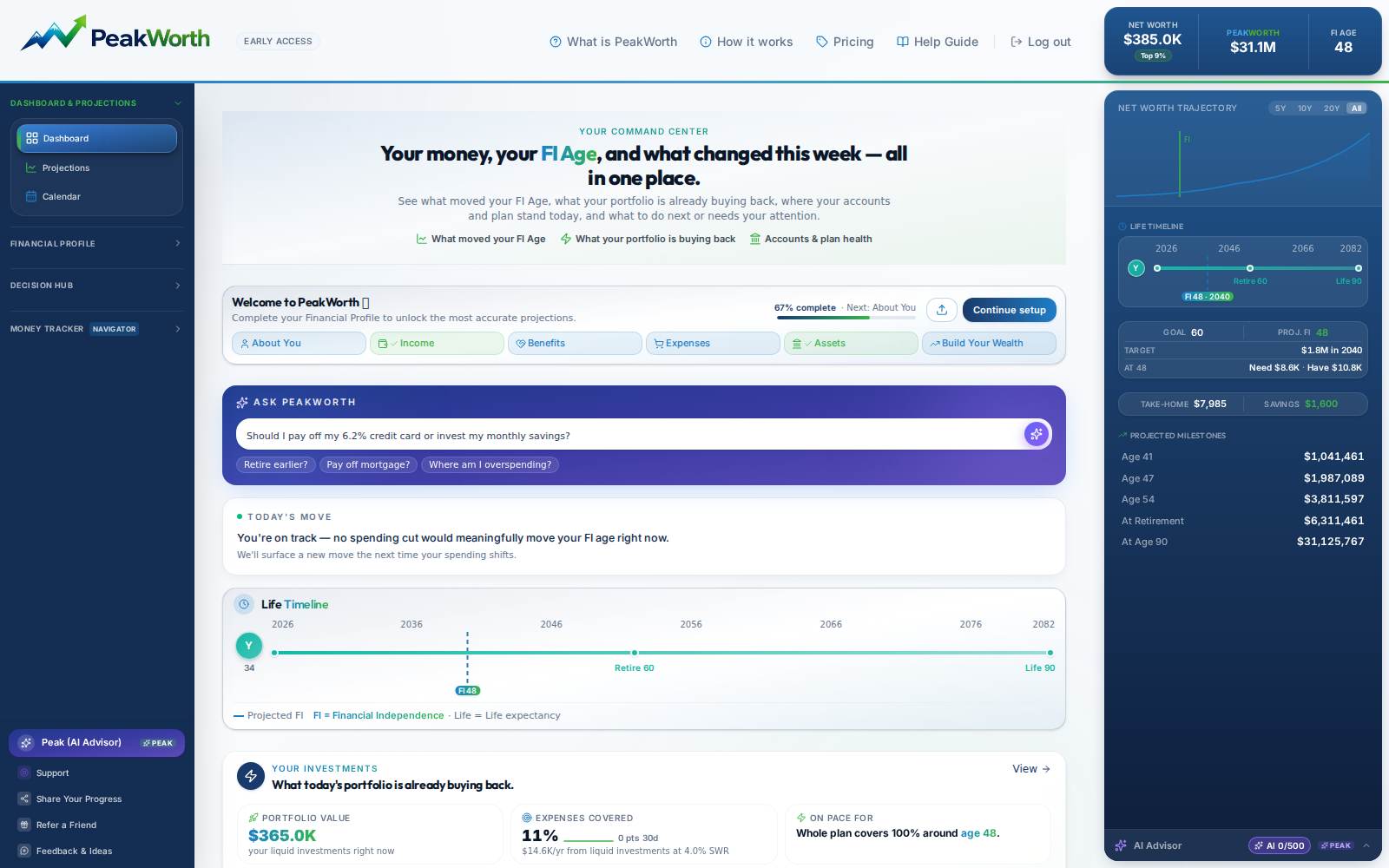Screen dimensions: 1389x868
Task: Submit question with the sparkle send icon
Action: (1036, 434)
